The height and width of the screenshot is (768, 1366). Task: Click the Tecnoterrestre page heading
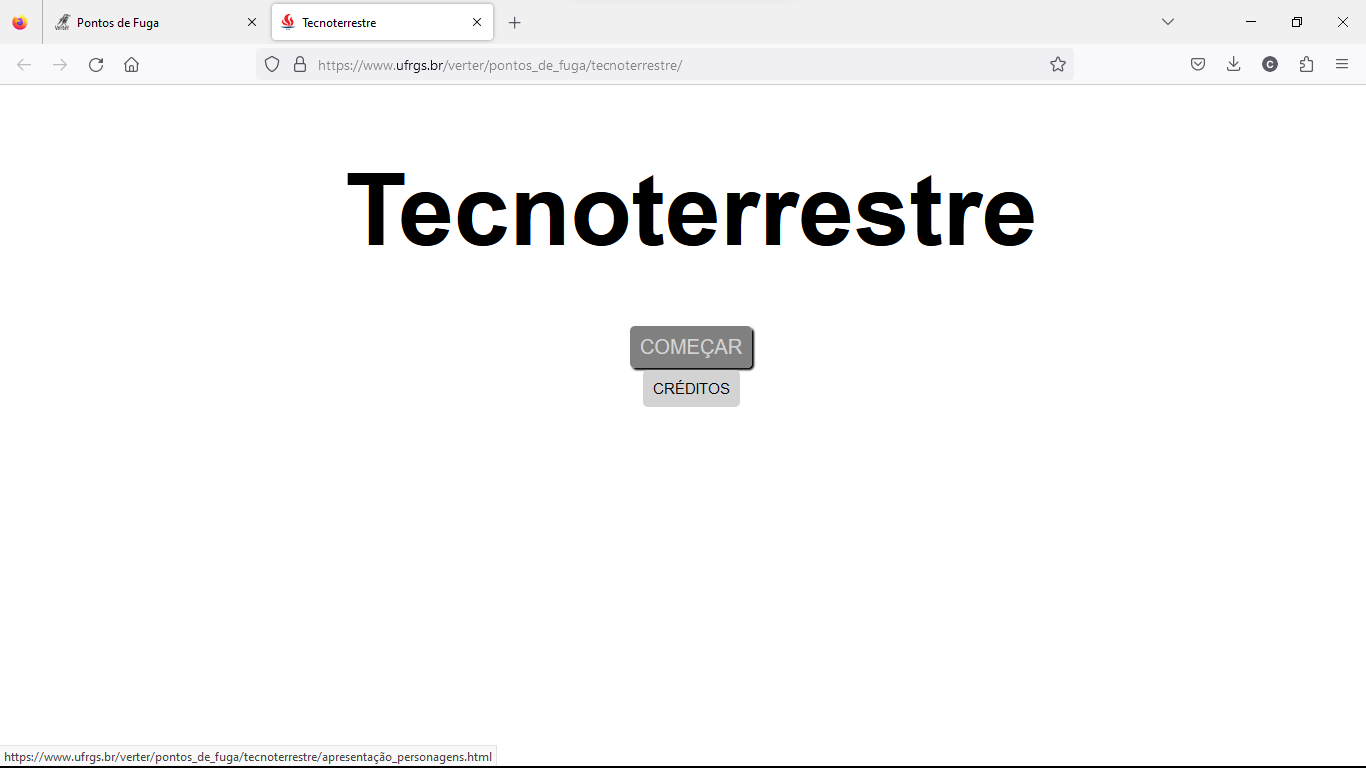click(691, 210)
